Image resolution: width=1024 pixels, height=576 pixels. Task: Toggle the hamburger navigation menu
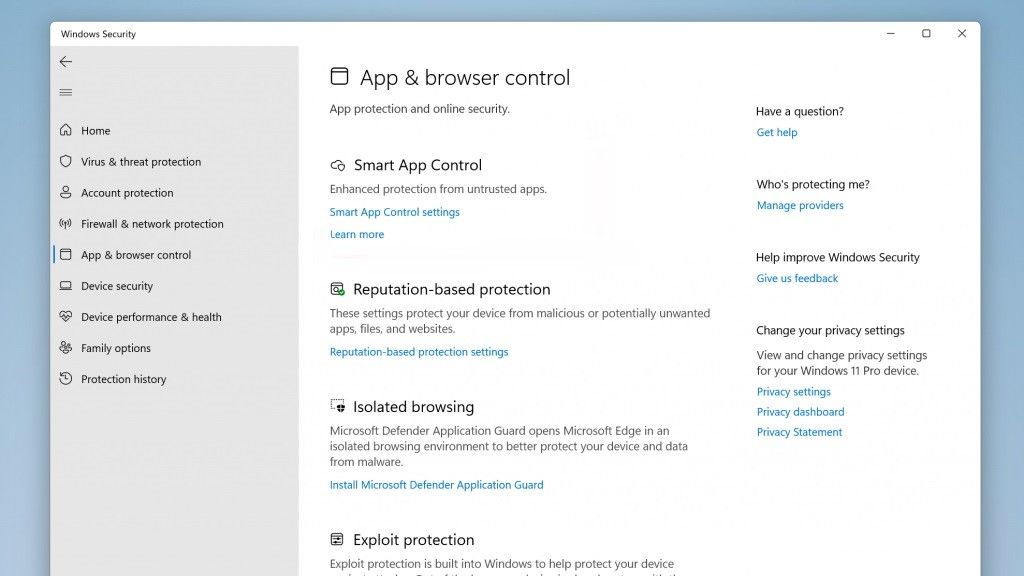[66, 93]
